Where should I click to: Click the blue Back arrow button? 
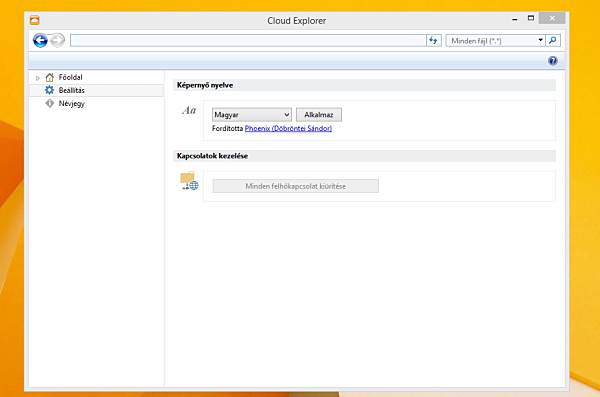pos(40,40)
